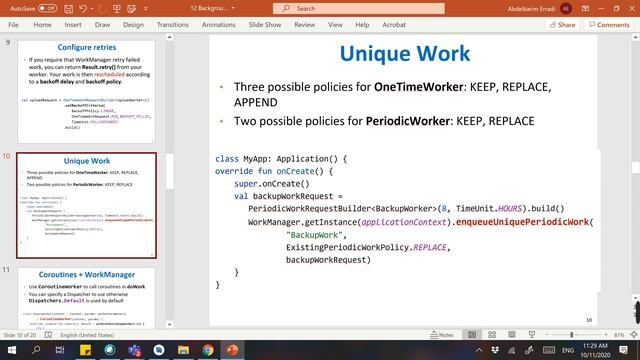
Task: Show hidden system tray icons
Action: click(479, 350)
